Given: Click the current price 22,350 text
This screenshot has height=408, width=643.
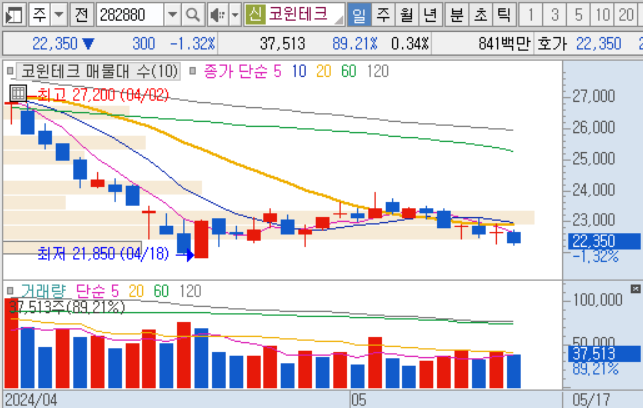Looking at the screenshot, I should click(x=55, y=43).
